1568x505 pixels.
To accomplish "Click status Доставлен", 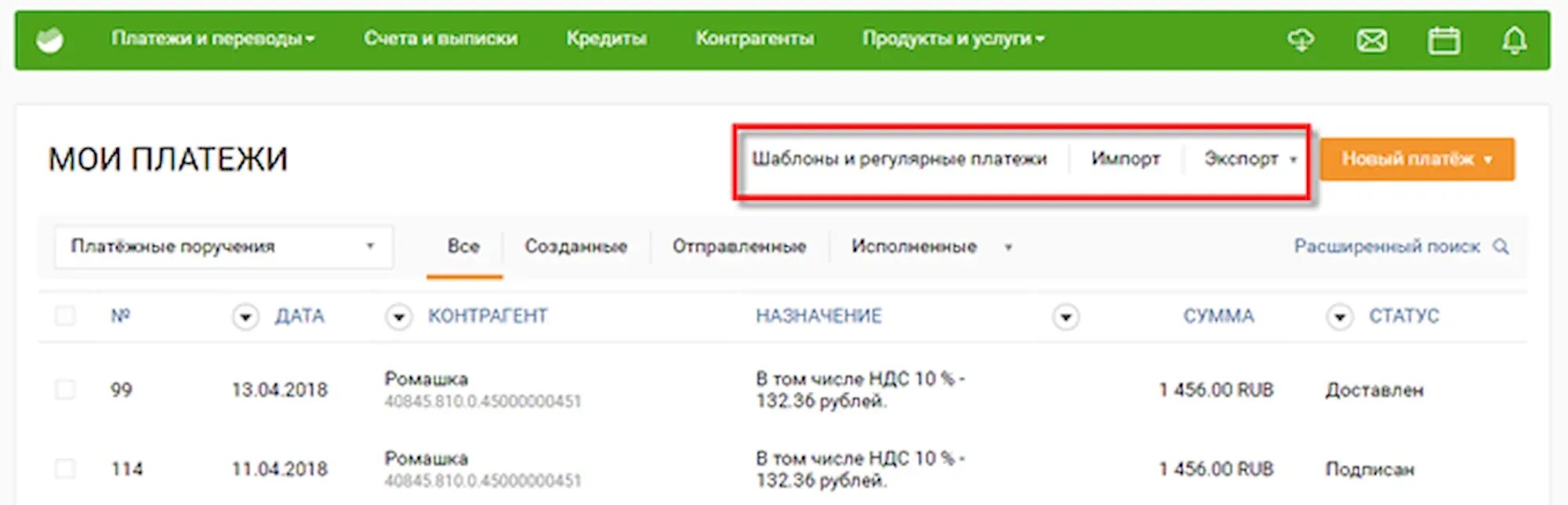I will pos(1374,390).
